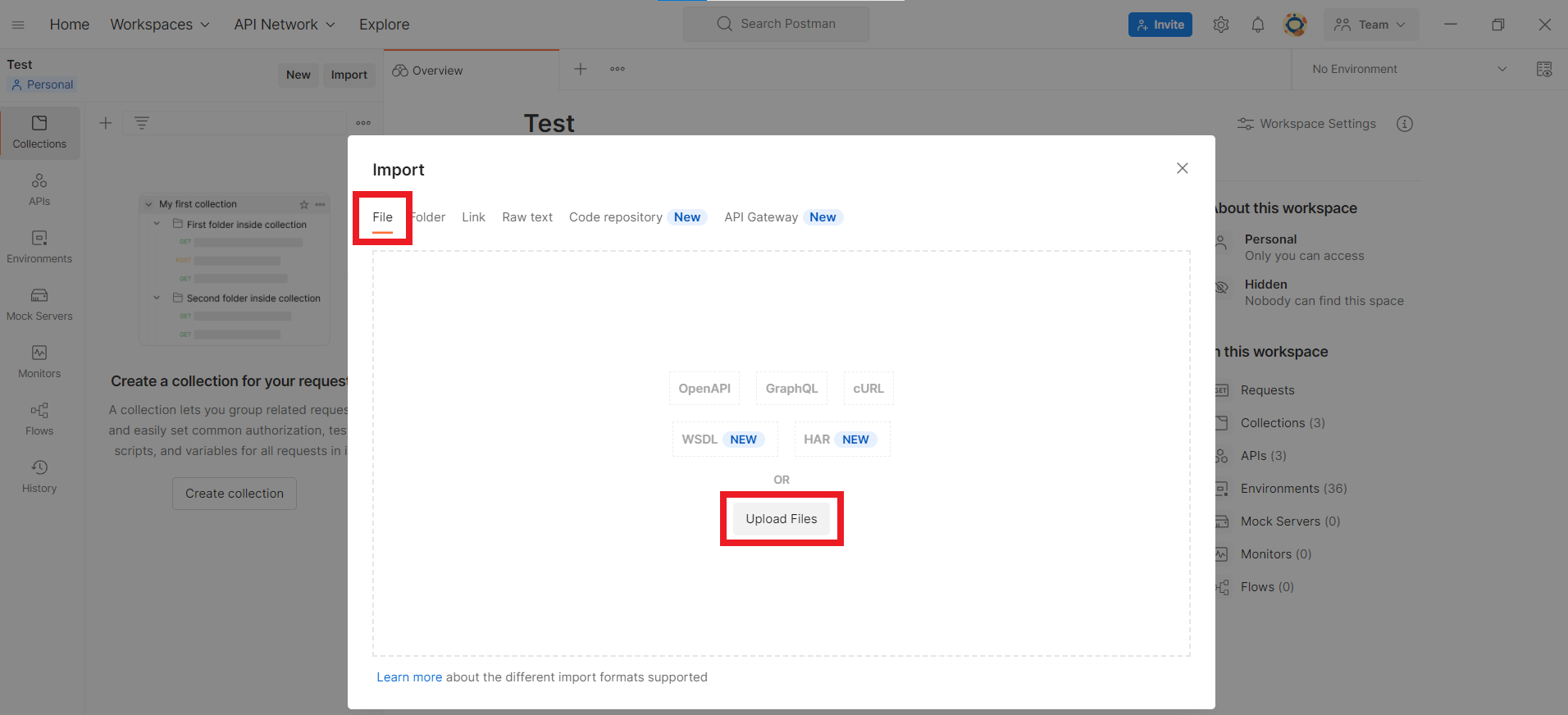Open Requests in workspace summary

point(1267,390)
